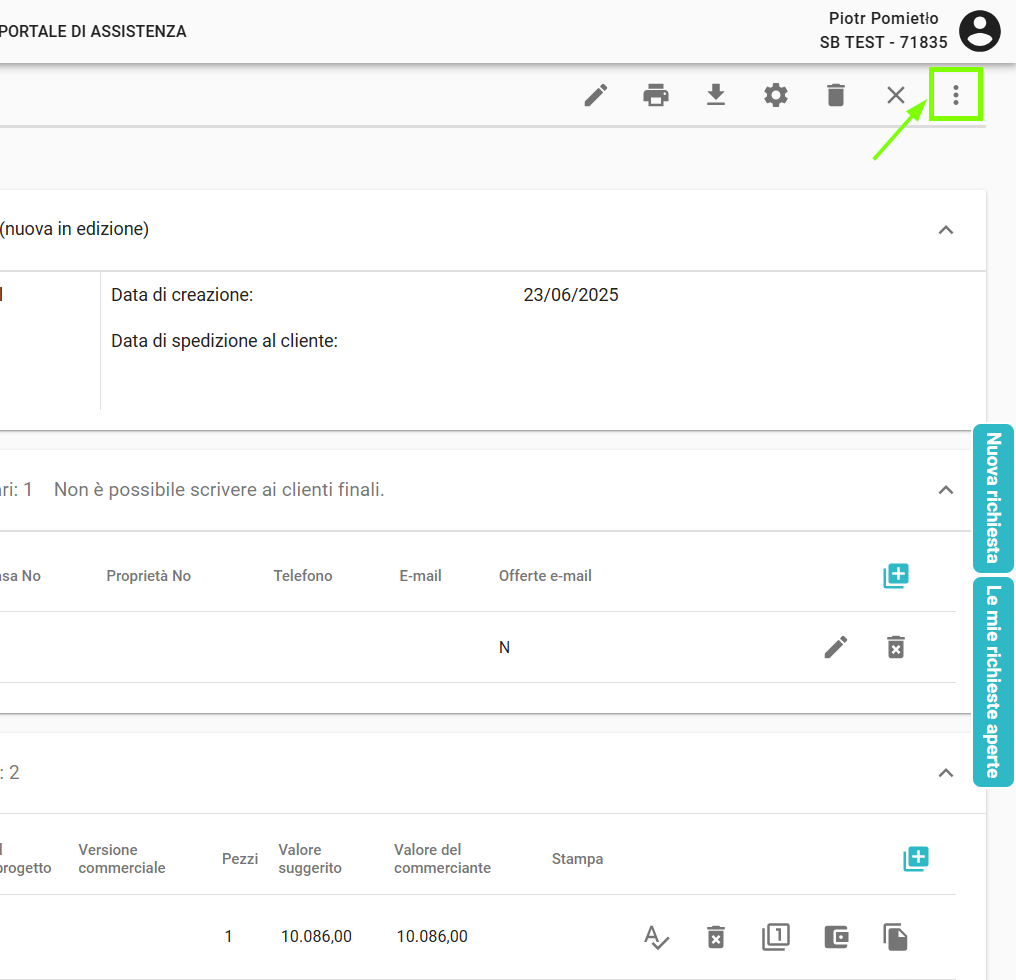Open user account avatar icon

979,31
